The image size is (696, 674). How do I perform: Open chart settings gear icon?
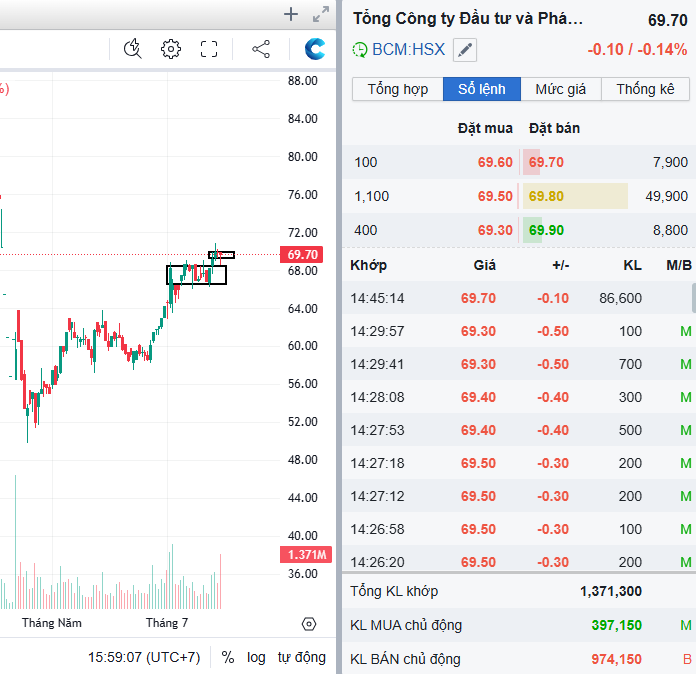171,49
